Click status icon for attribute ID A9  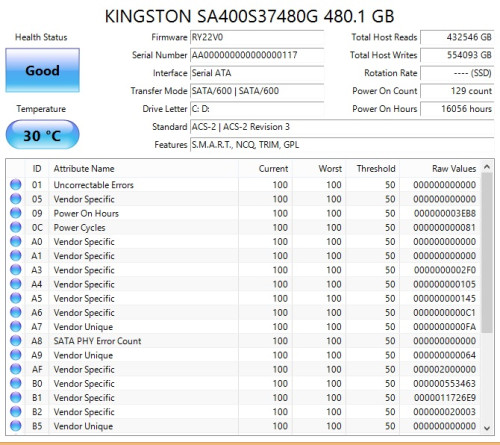coord(16,355)
